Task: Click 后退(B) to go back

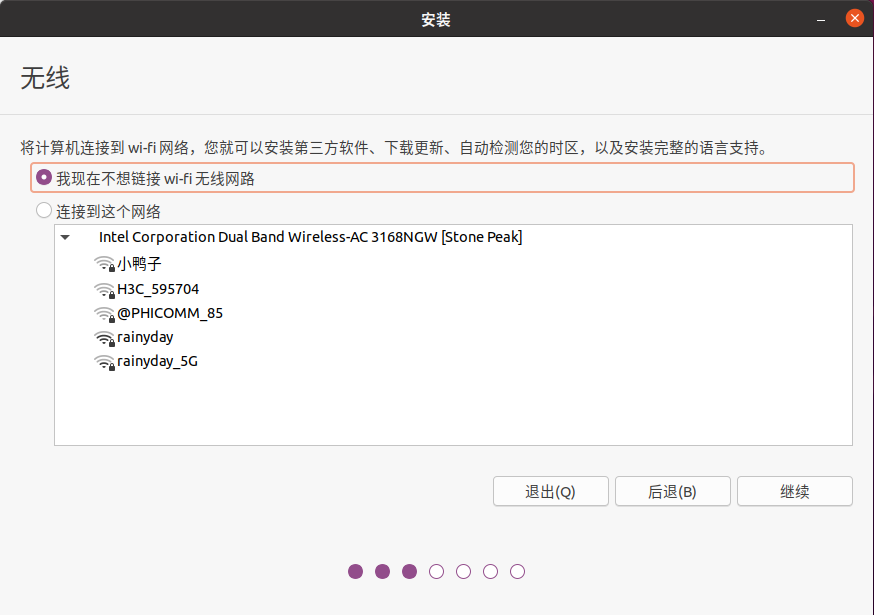Action: [672, 491]
